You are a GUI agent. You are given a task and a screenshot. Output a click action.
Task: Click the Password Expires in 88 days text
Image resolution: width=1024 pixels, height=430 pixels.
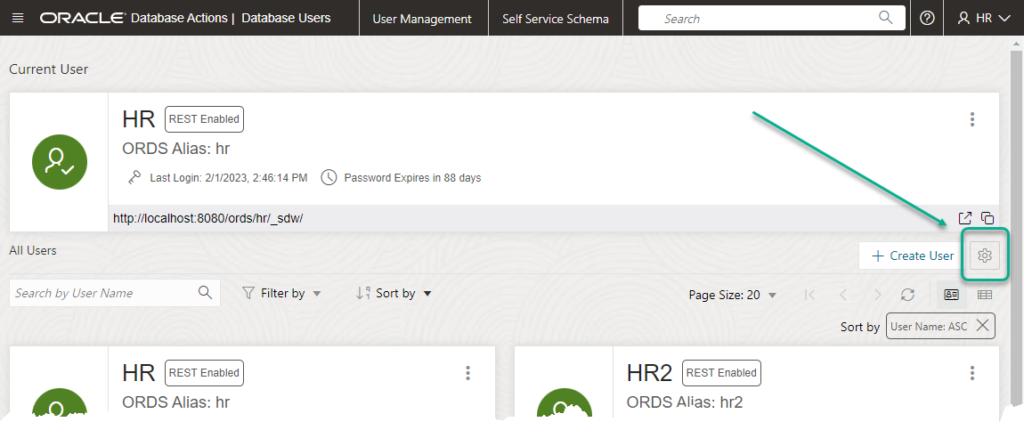412,177
